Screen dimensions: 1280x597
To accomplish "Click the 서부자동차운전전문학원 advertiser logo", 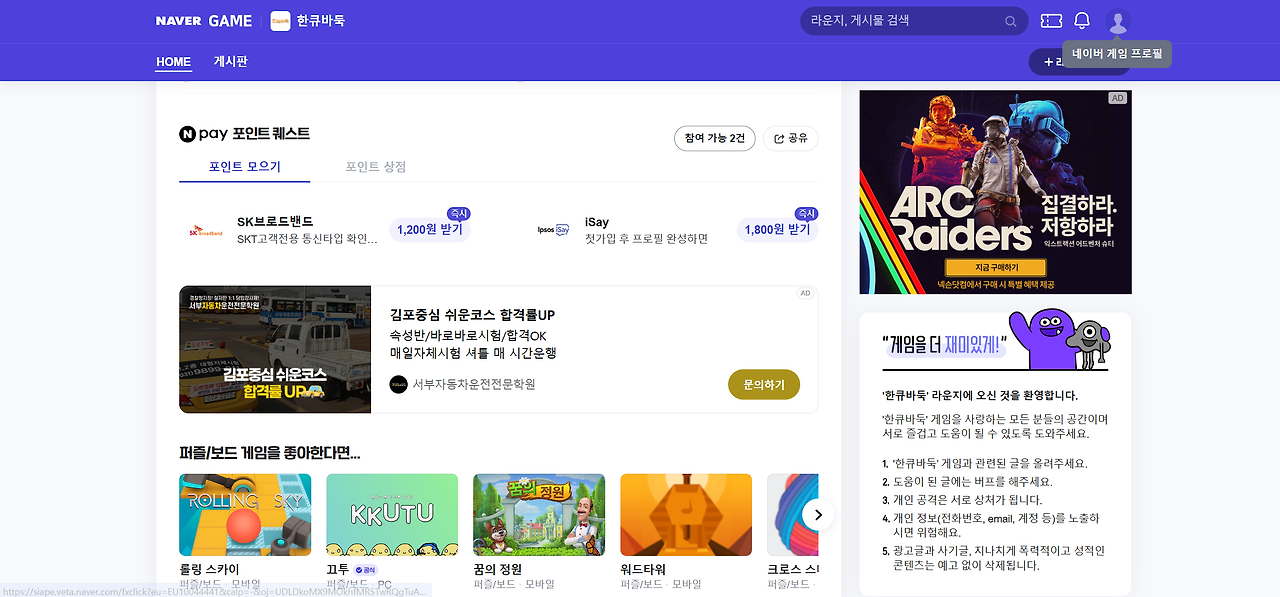I will [398, 384].
